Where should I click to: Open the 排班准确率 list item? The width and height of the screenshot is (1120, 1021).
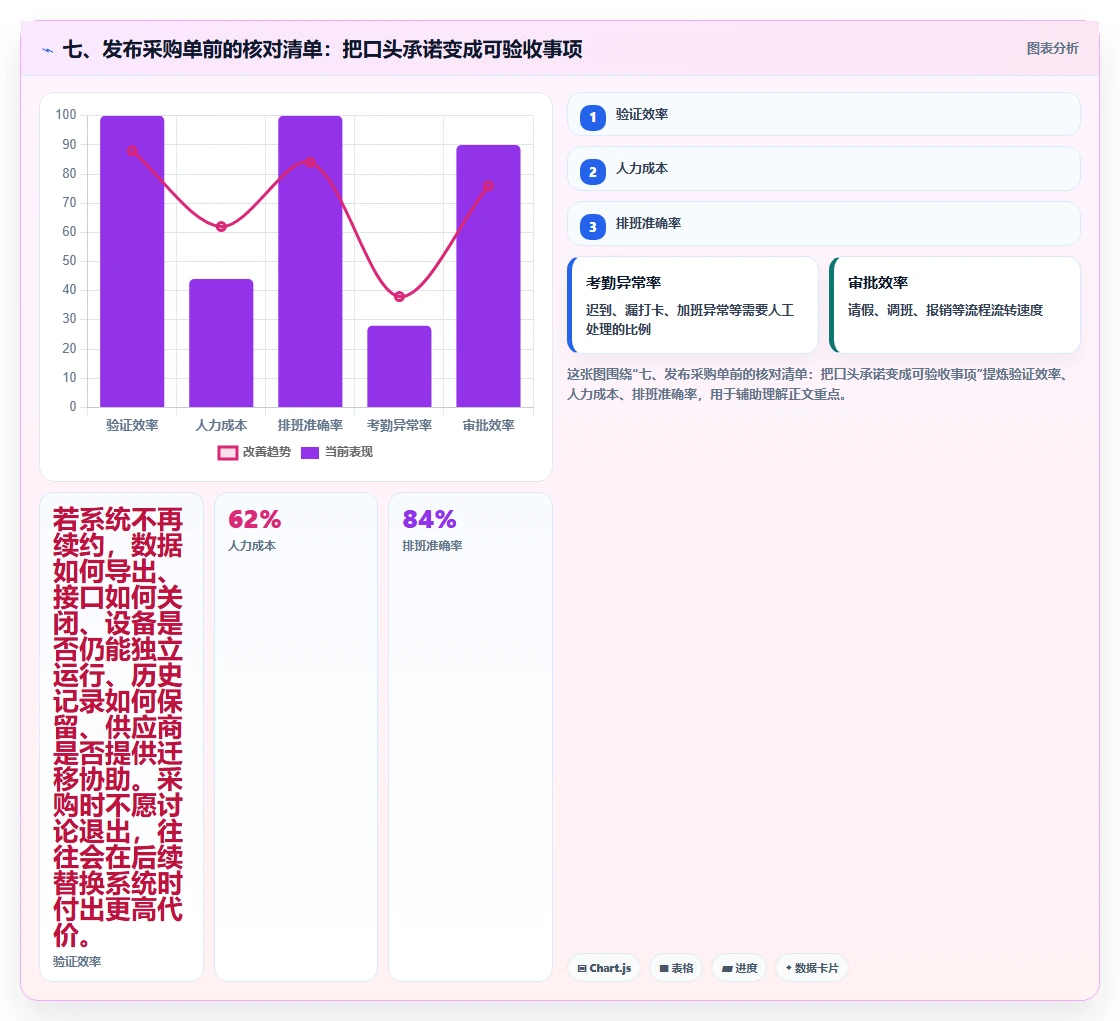824,224
